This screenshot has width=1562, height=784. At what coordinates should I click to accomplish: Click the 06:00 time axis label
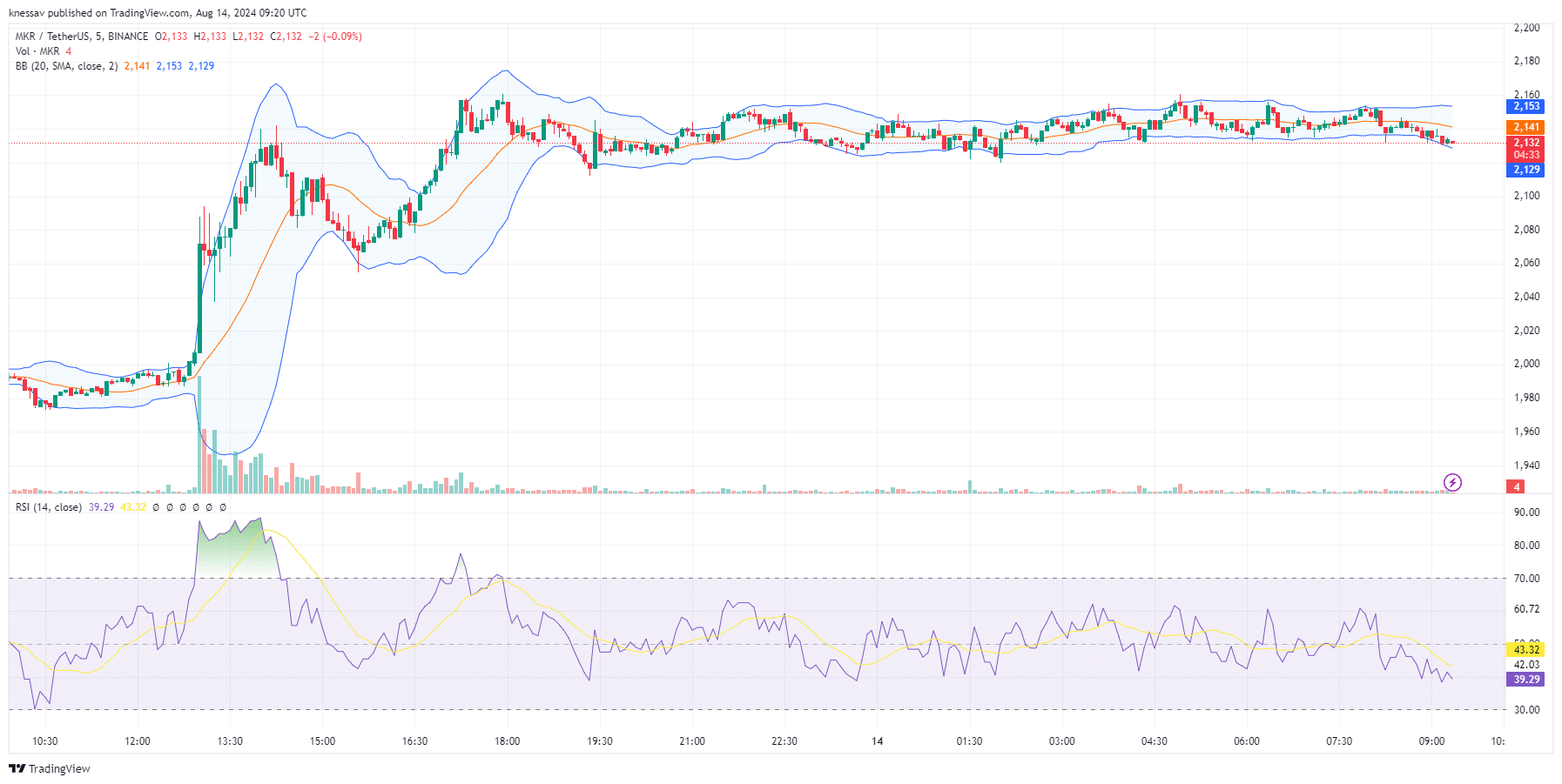point(1247,741)
